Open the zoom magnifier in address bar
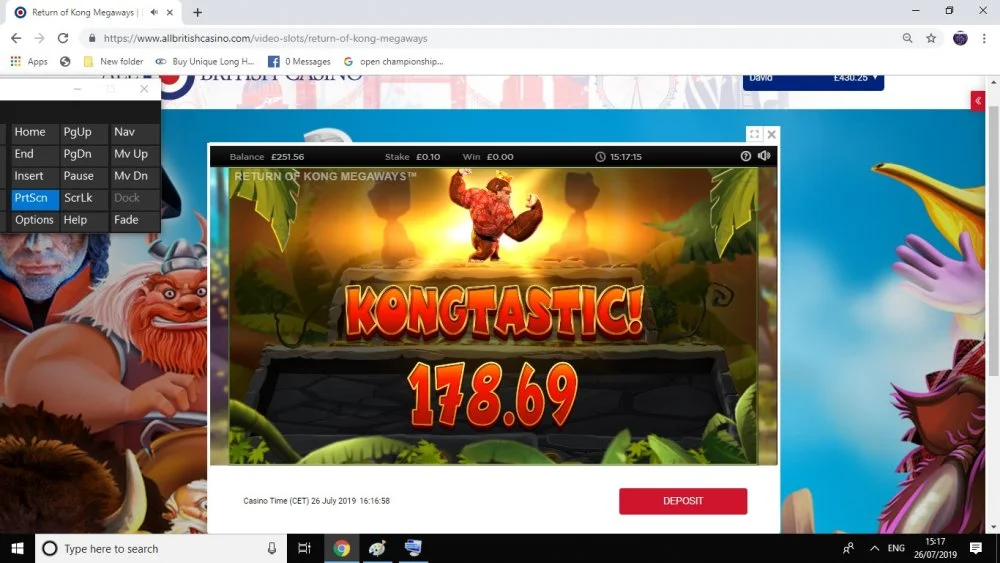Image resolution: width=1000 pixels, height=563 pixels. (x=908, y=38)
